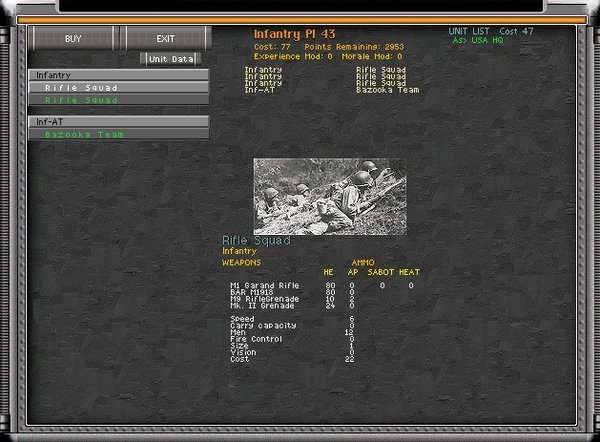Expand the Inf-AT category header
This screenshot has width=600, height=442.
[118, 121]
